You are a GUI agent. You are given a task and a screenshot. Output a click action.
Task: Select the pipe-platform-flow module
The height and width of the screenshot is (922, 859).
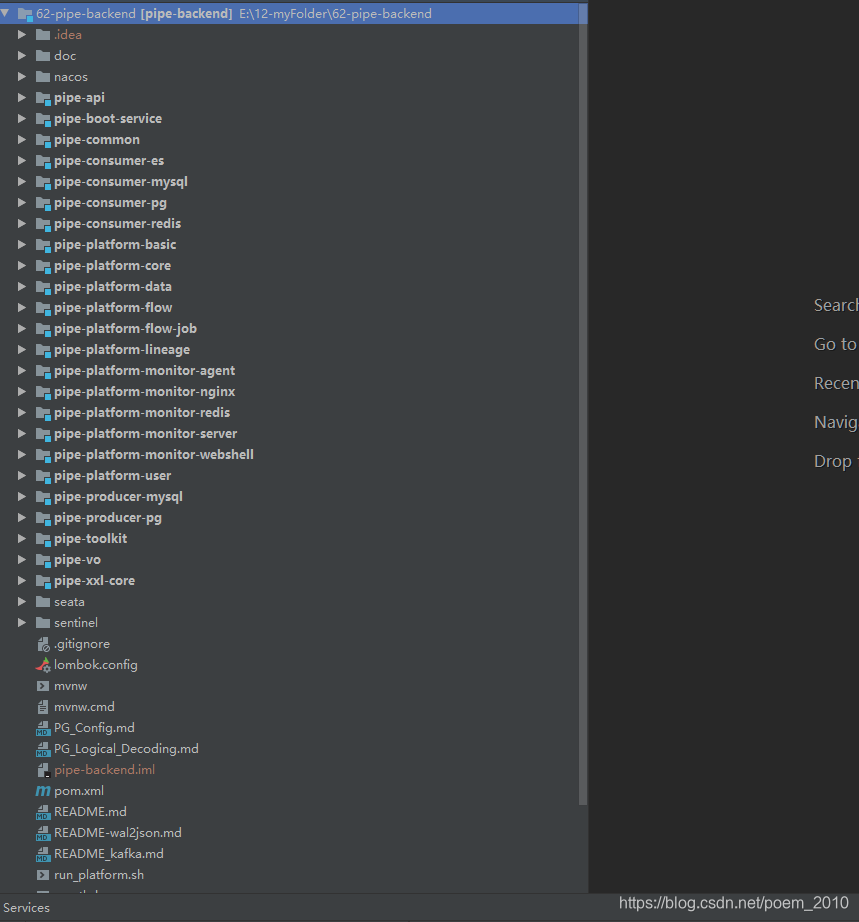pos(113,308)
